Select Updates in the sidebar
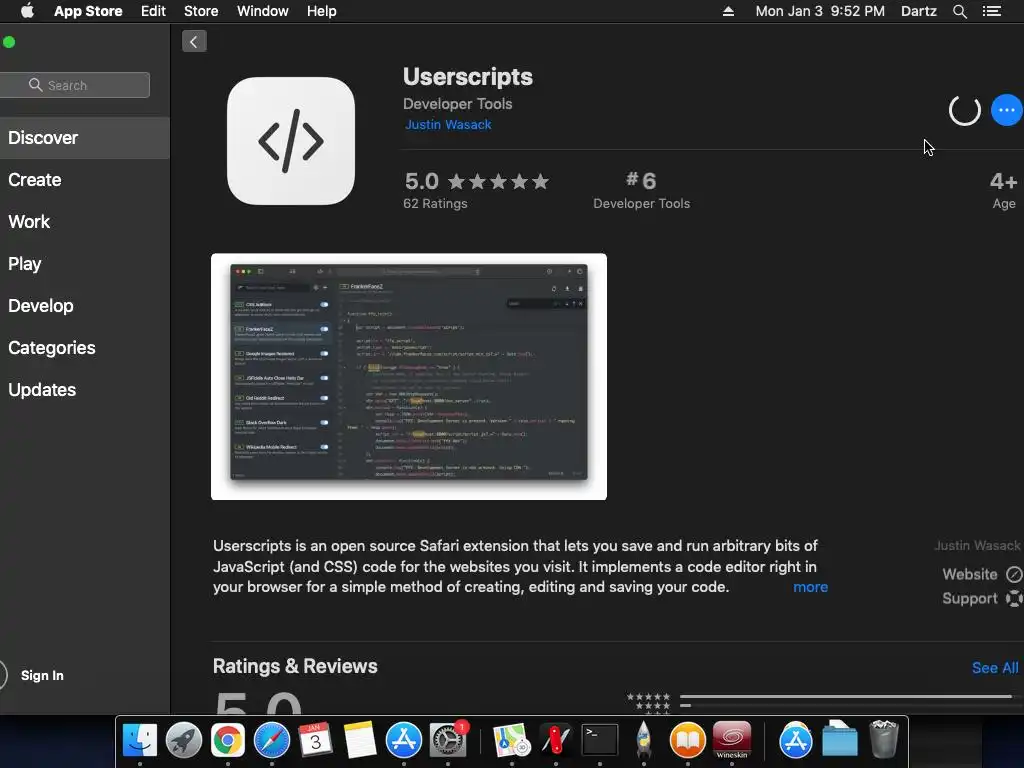Screen dimensions: 1024x768 (x=85, y=390)
